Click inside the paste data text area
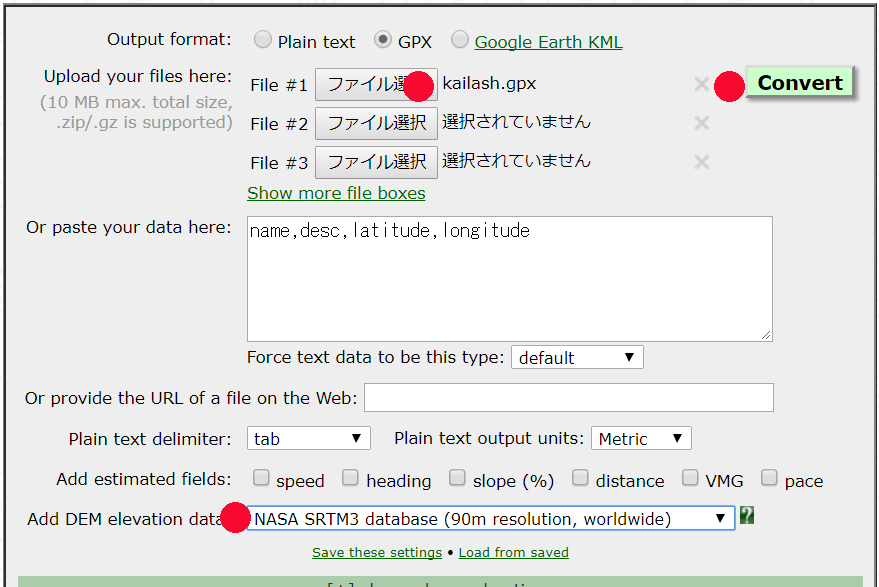 tap(510, 279)
